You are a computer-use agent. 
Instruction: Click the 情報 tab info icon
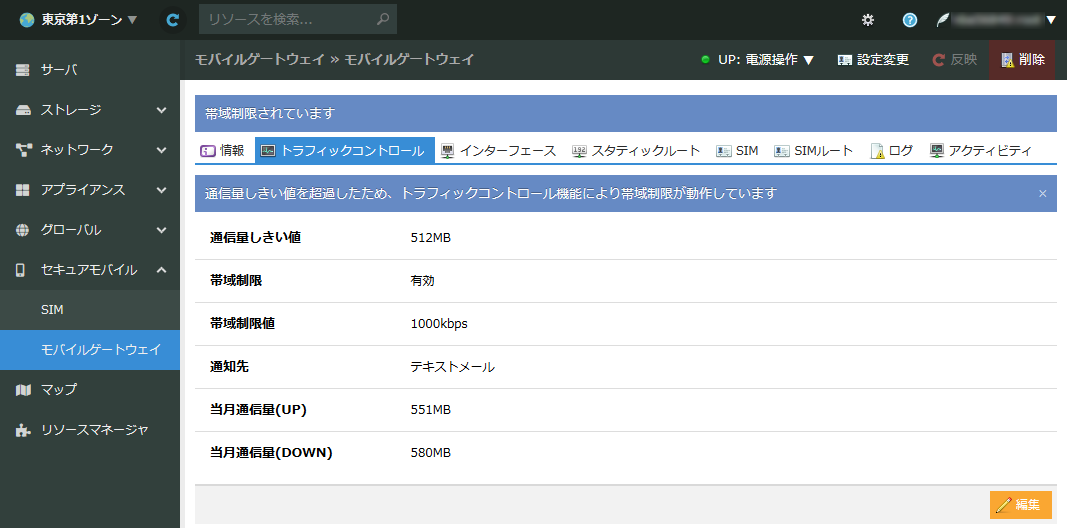[x=208, y=151]
